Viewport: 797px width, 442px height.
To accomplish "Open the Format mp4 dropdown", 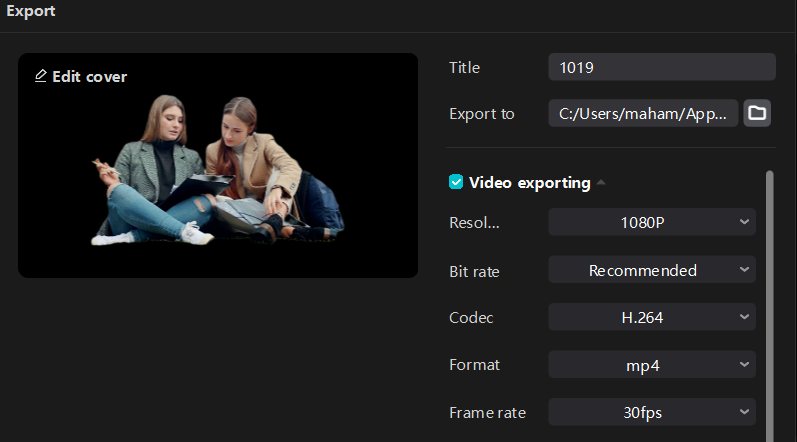I will (x=652, y=365).
